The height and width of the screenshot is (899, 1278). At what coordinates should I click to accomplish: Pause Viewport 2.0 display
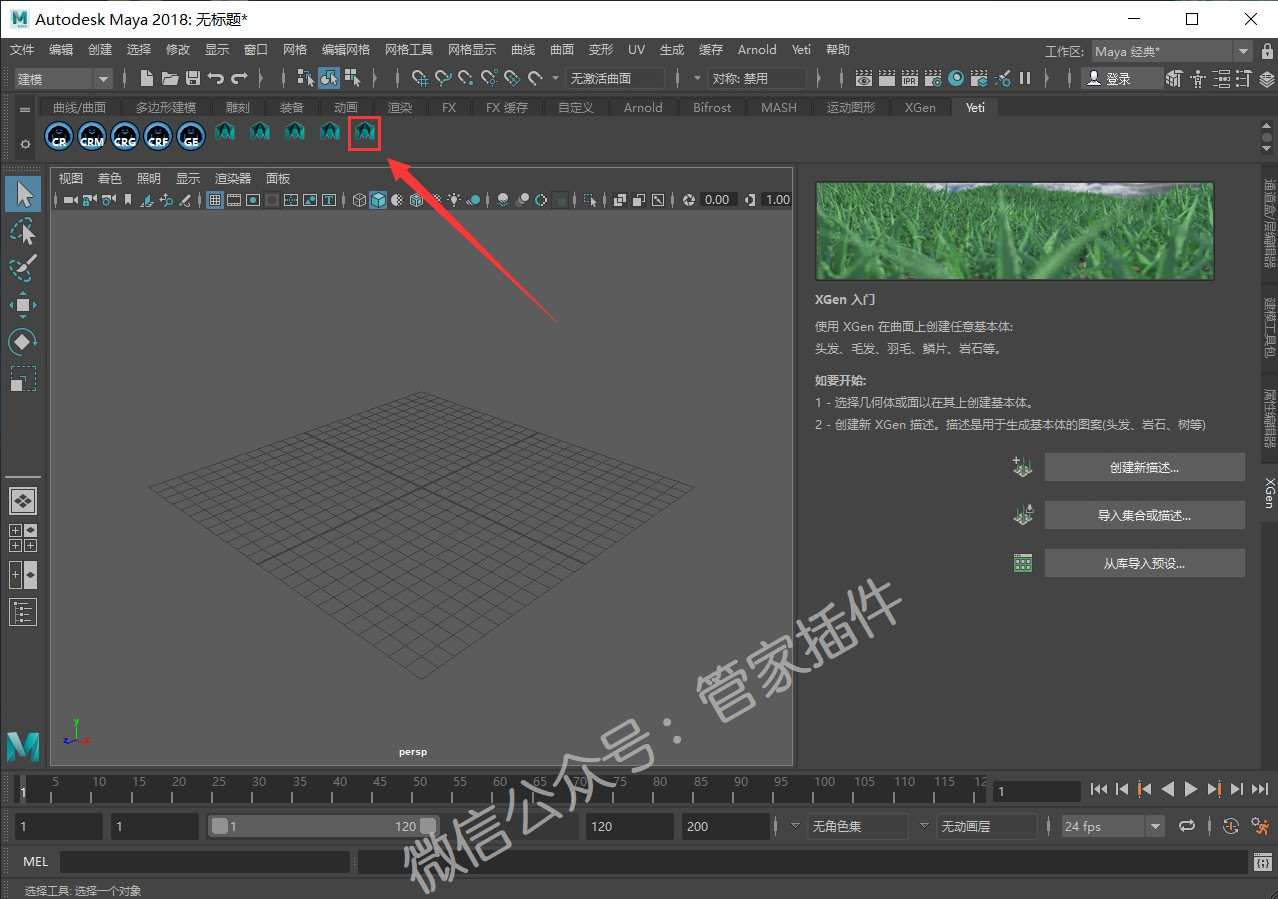click(x=1025, y=78)
